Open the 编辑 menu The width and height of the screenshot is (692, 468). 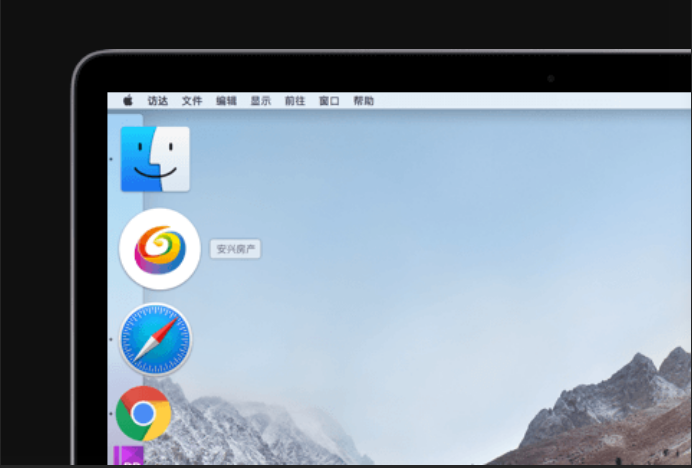226,101
